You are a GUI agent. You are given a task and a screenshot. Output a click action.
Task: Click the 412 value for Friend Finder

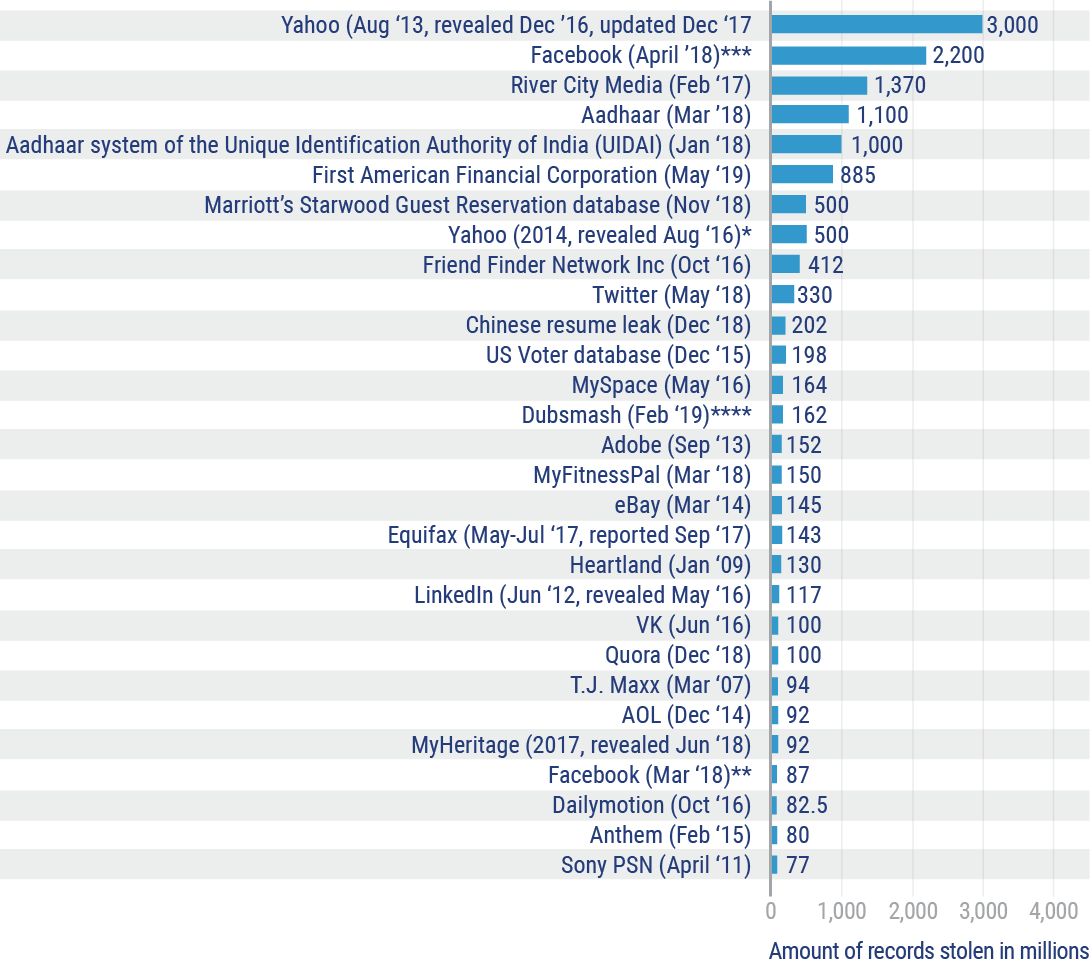click(825, 265)
